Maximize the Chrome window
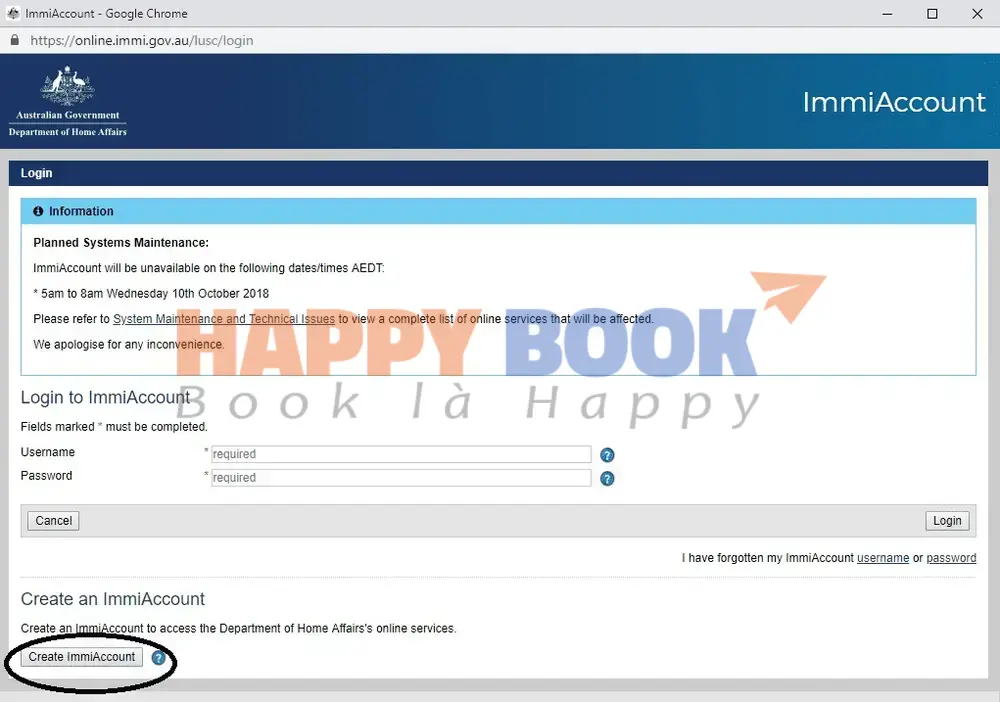Viewport: 1000px width, 702px height. pyautogui.click(x=932, y=14)
